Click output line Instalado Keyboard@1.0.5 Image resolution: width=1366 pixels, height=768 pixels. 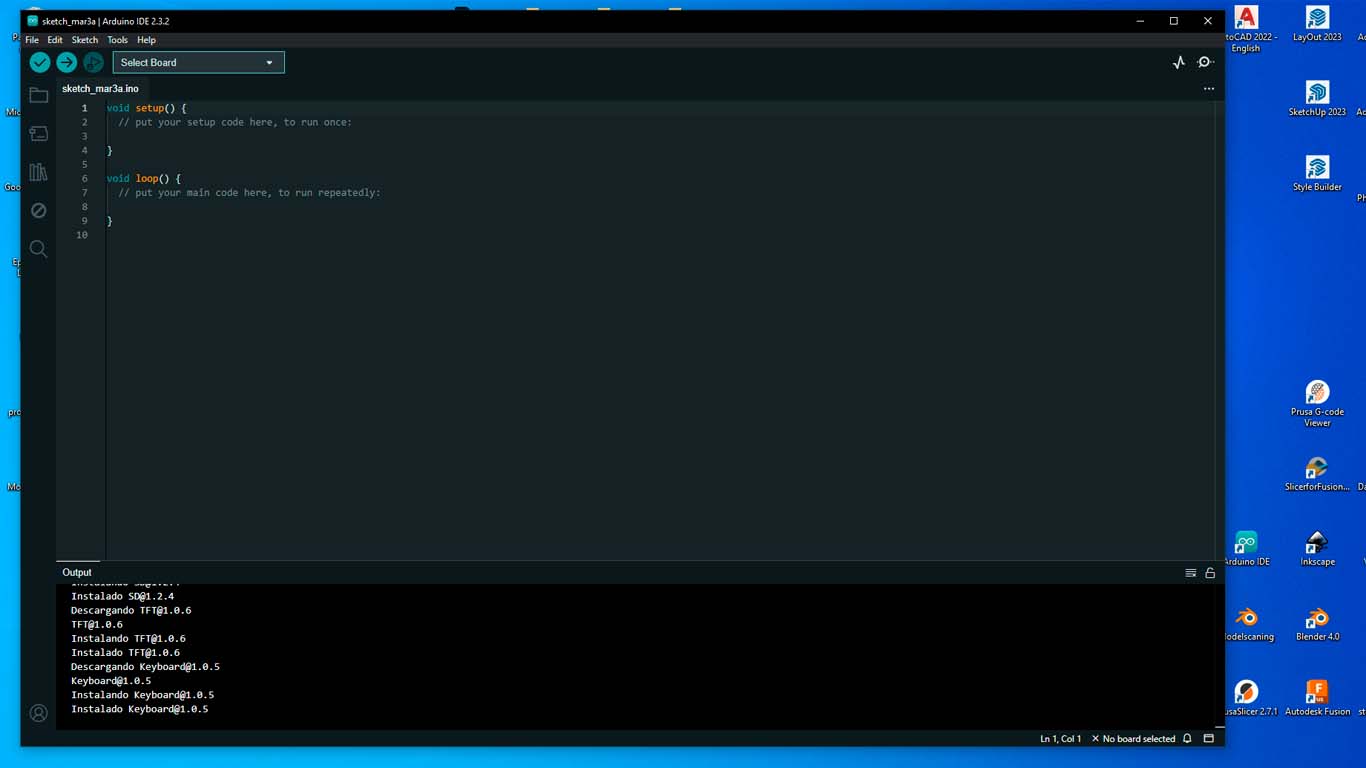point(139,709)
